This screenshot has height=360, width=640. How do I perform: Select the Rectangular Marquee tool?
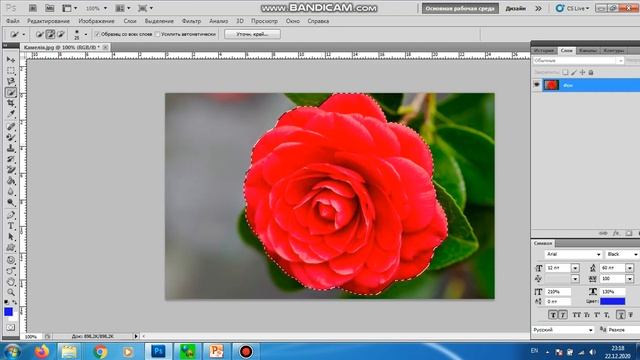11,71
